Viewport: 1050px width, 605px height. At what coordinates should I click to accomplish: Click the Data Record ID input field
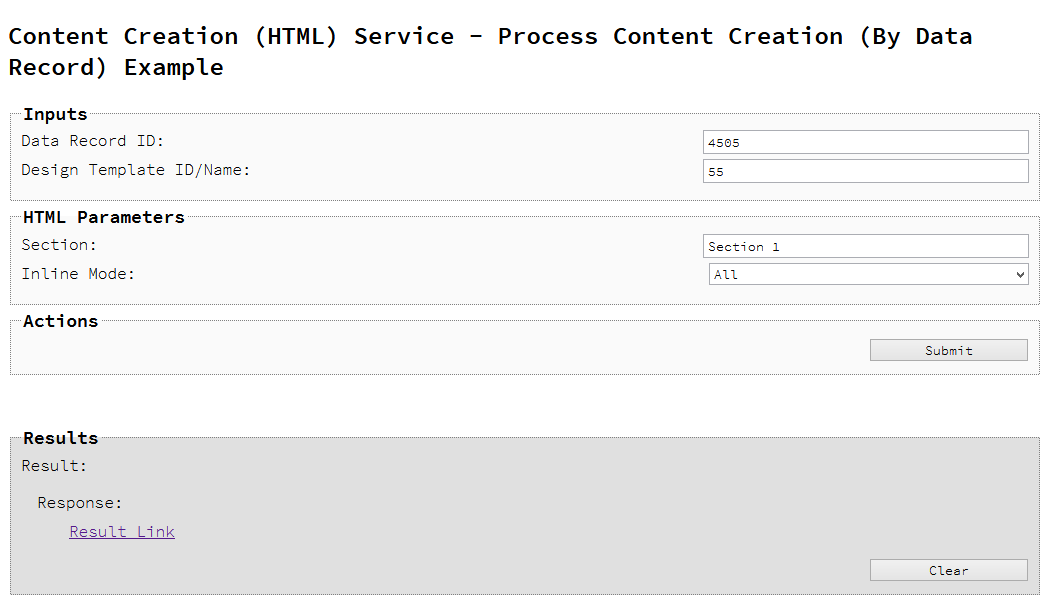pos(865,142)
